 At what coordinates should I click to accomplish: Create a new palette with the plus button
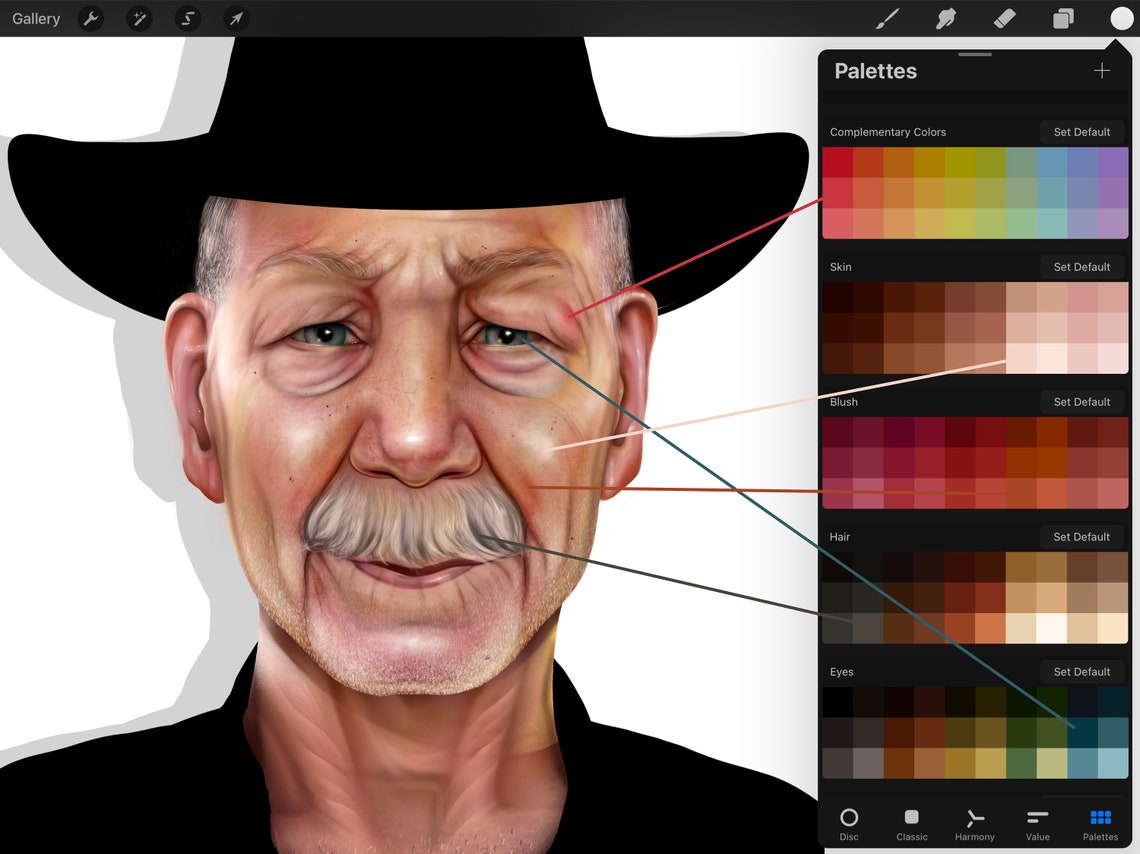[1101, 70]
